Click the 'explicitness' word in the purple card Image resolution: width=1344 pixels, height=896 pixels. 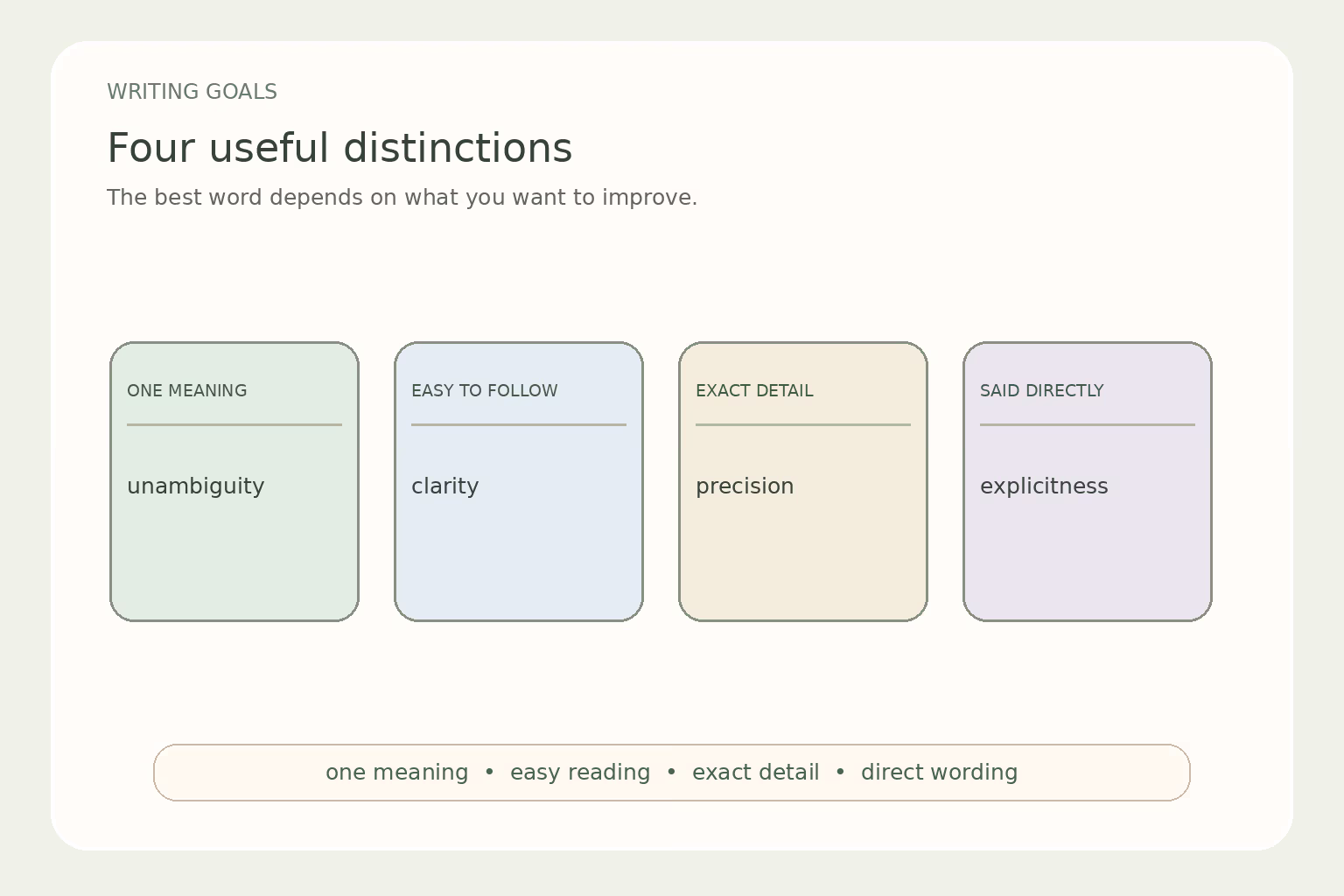tap(1044, 486)
